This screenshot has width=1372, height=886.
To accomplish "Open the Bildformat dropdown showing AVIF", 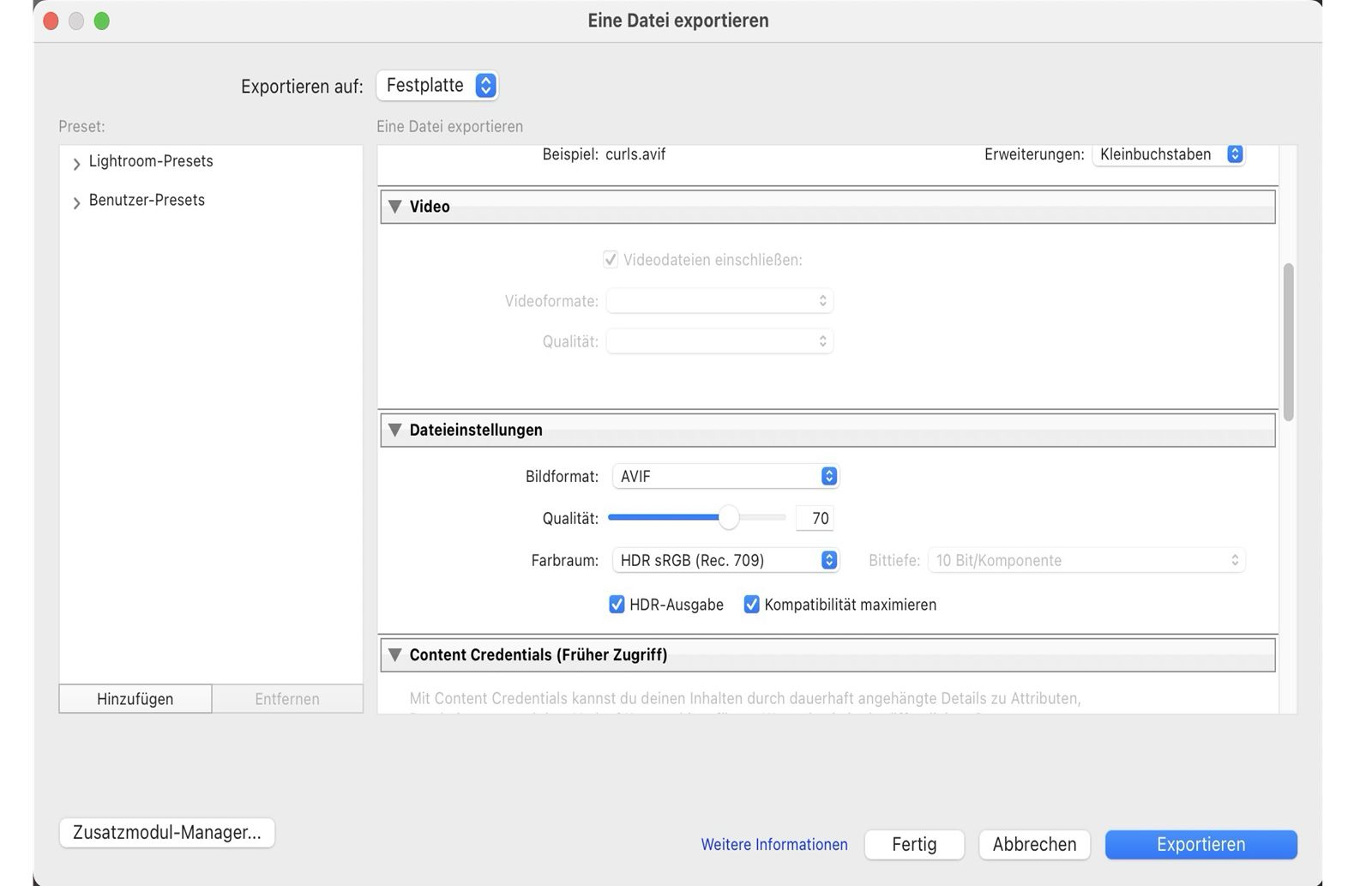I will coord(725,476).
